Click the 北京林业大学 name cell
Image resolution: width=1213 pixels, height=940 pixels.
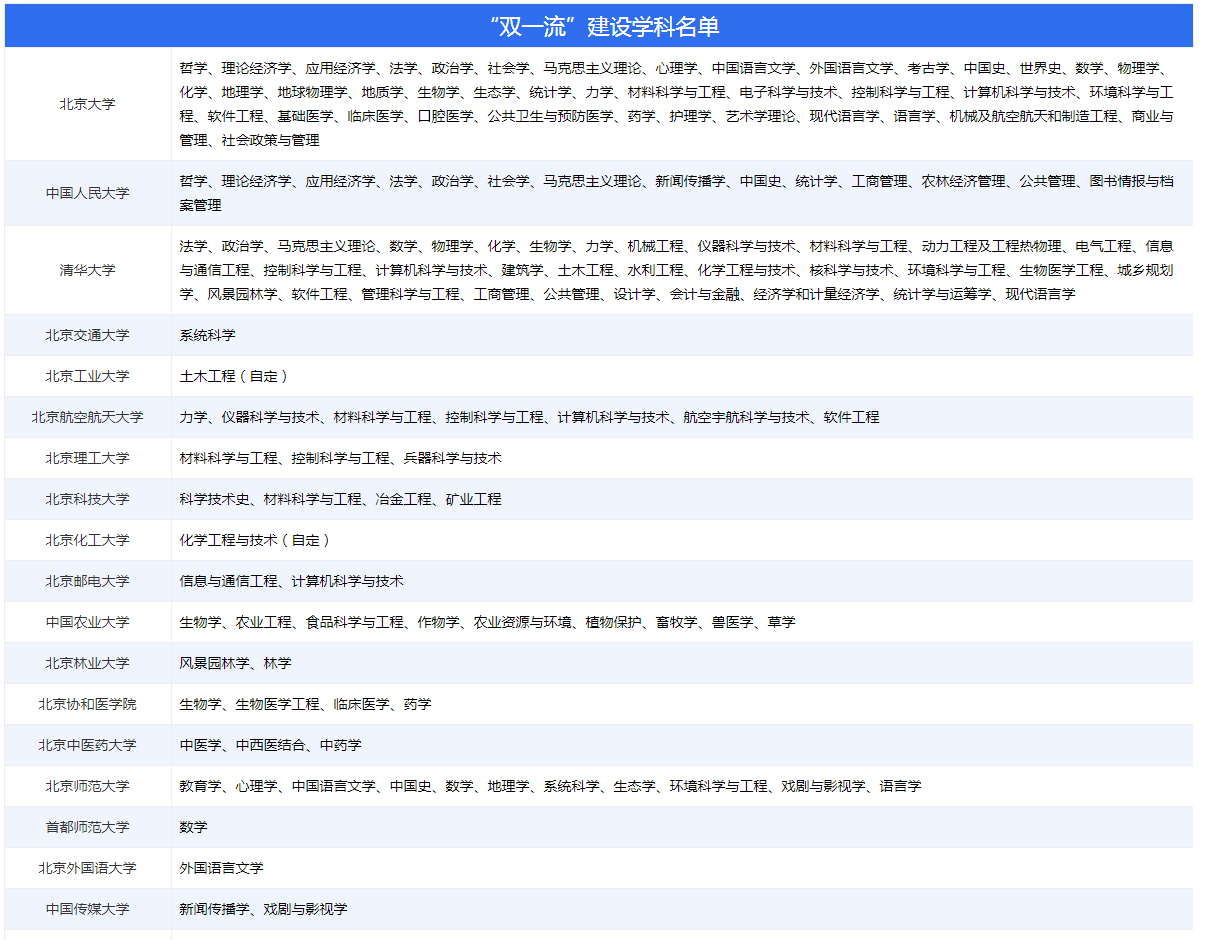coord(87,663)
